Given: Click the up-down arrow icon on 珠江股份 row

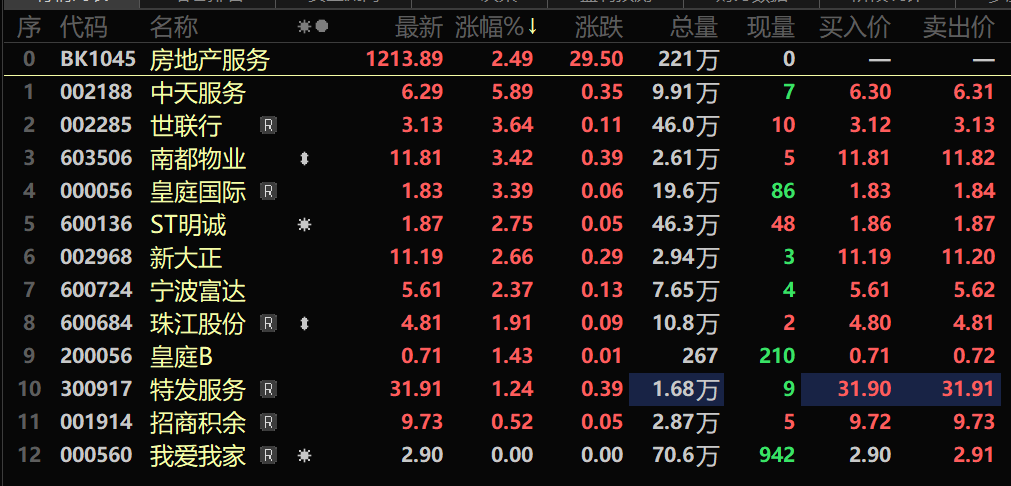Looking at the screenshot, I should pyautogui.click(x=304, y=323).
